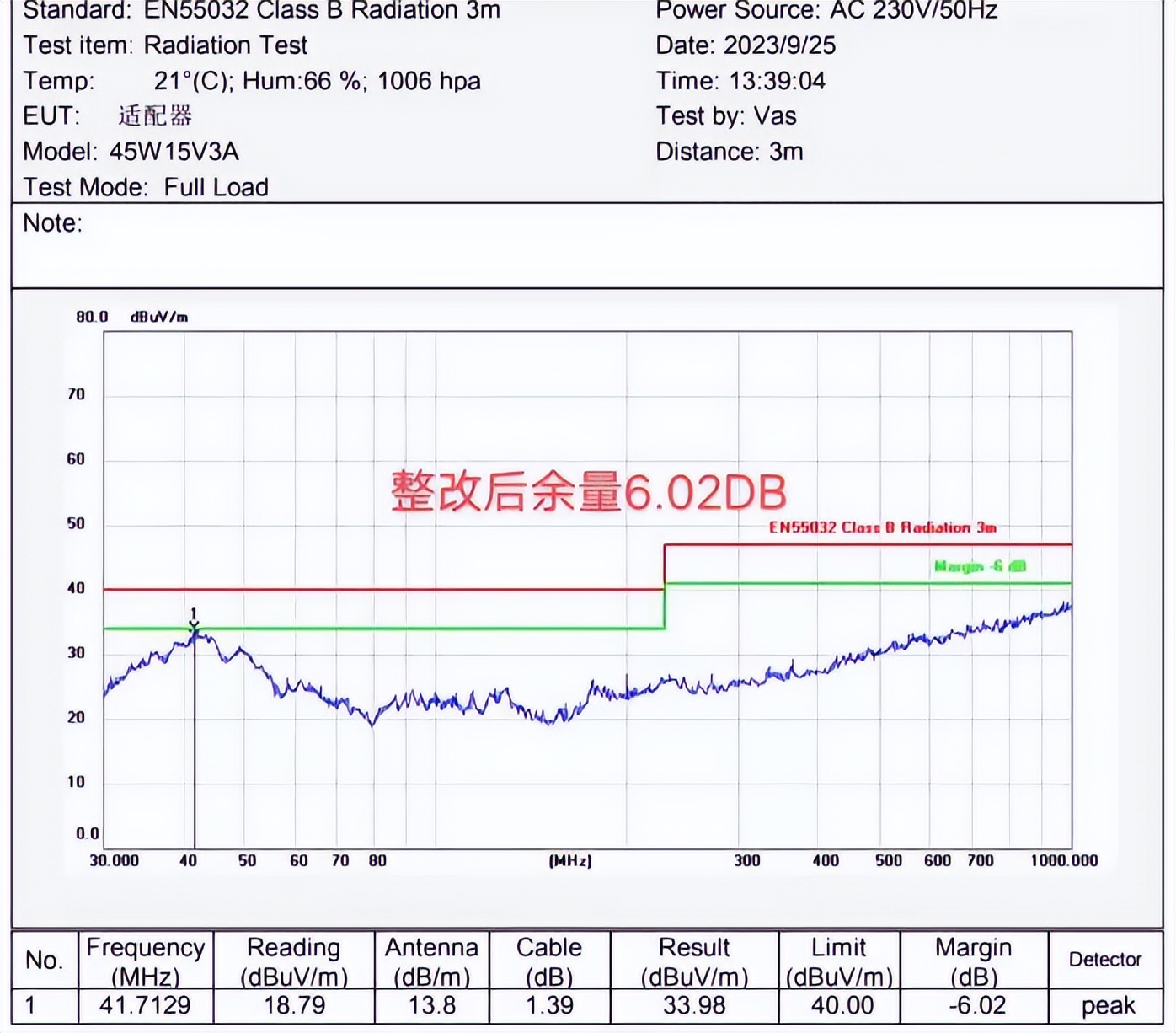
Task: Select the model '45W15V3A'
Action: [x=174, y=152]
